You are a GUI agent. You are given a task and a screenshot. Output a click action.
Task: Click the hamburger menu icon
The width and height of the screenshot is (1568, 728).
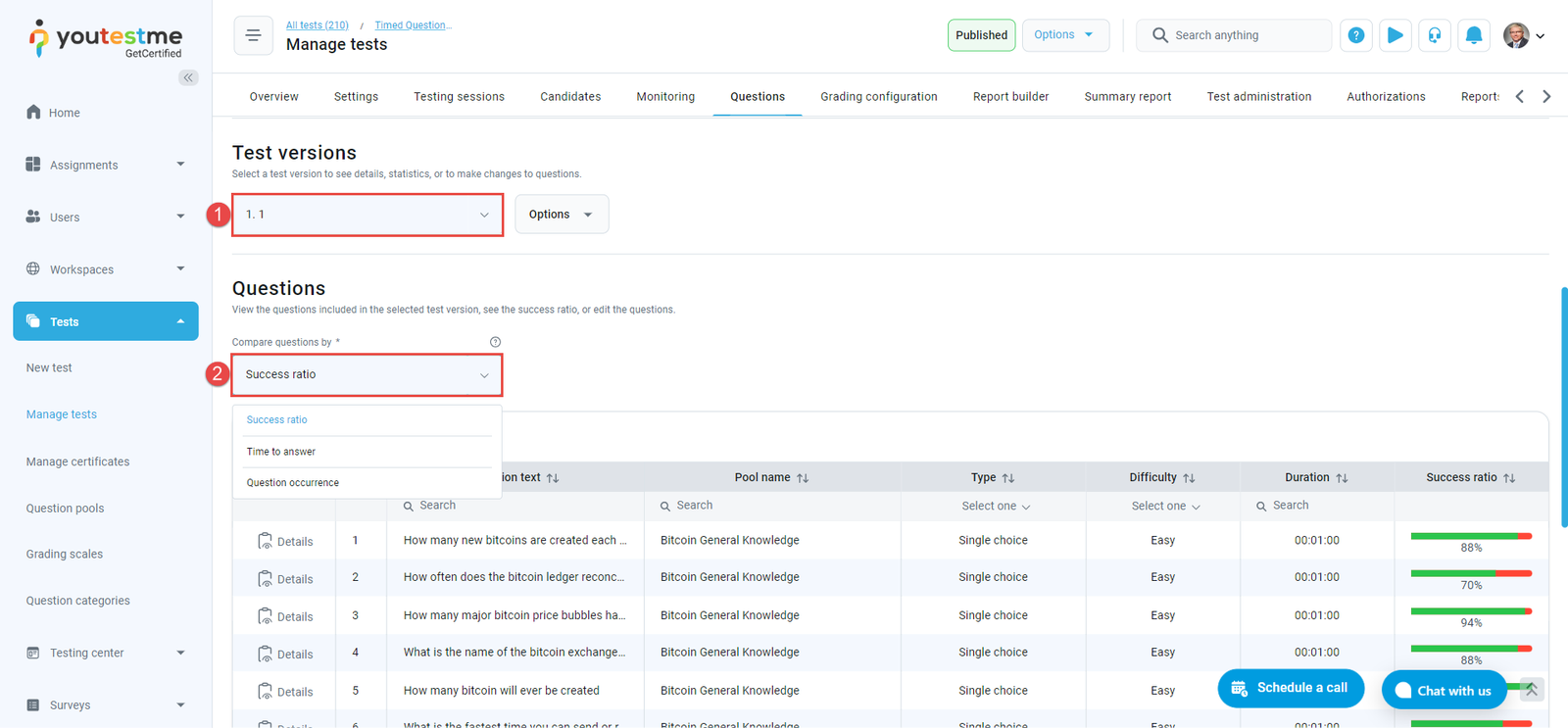point(253,36)
